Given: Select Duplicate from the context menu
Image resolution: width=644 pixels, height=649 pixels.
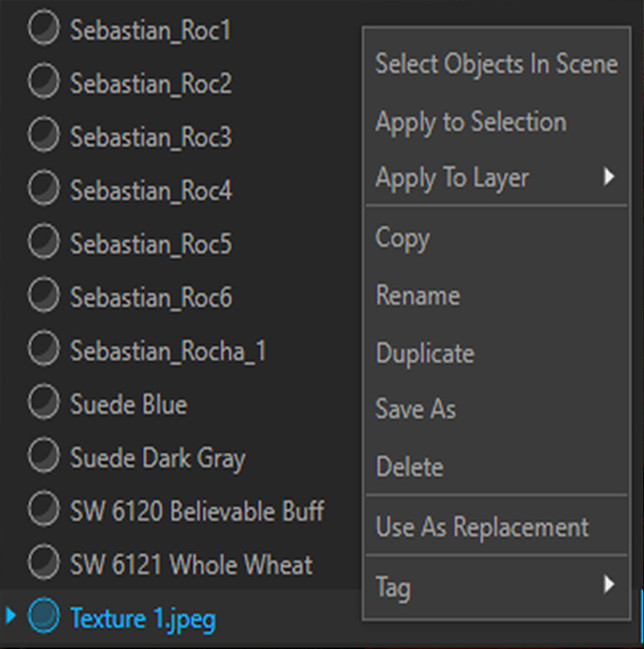Looking at the screenshot, I should point(424,353).
